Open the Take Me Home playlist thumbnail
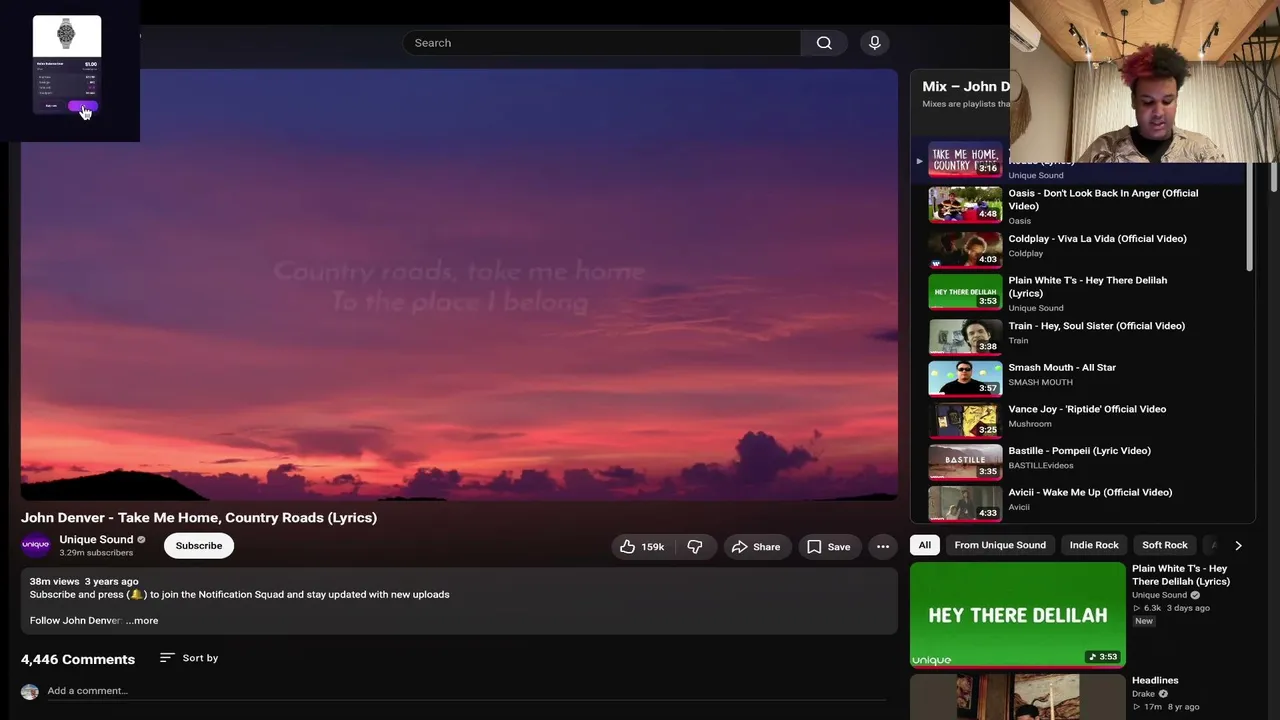Viewport: 1280px width, 720px height. tap(965, 160)
